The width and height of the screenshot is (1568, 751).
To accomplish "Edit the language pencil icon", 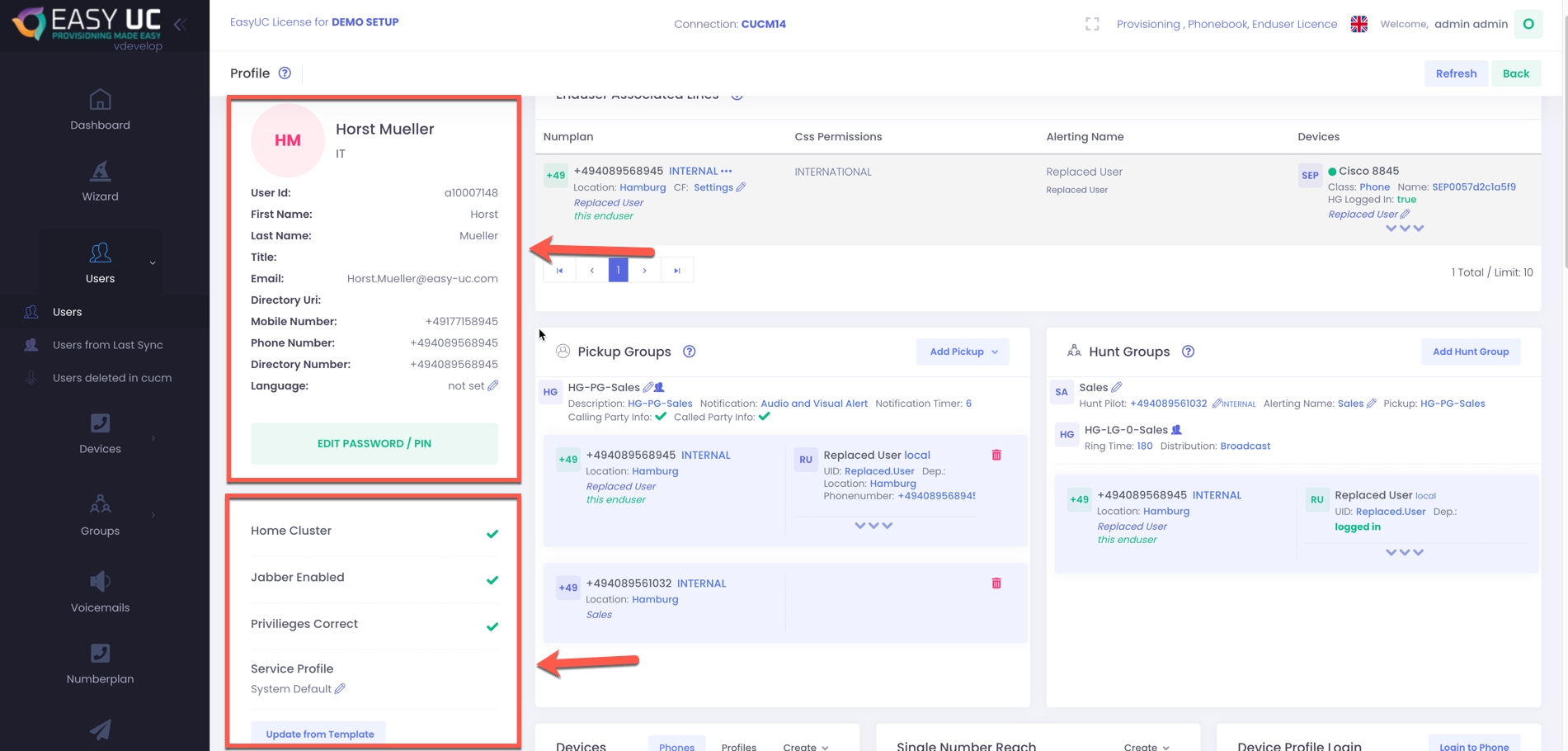I will [x=493, y=385].
